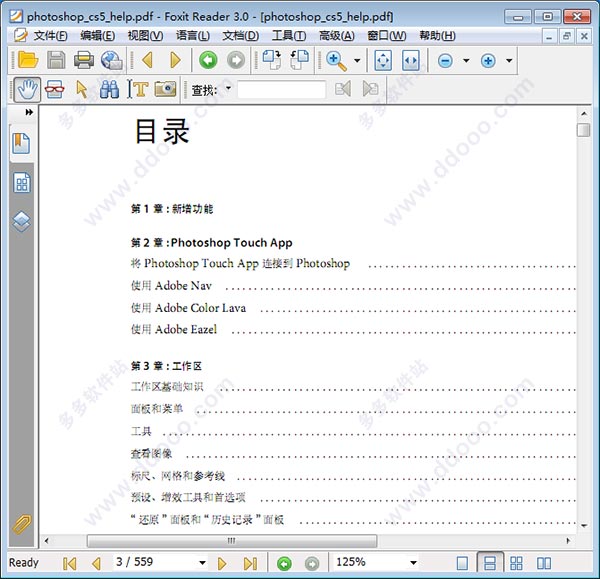The image size is (600, 579).
Task: Click the 使用 Adobe Color Lava entry
Action: (188, 308)
